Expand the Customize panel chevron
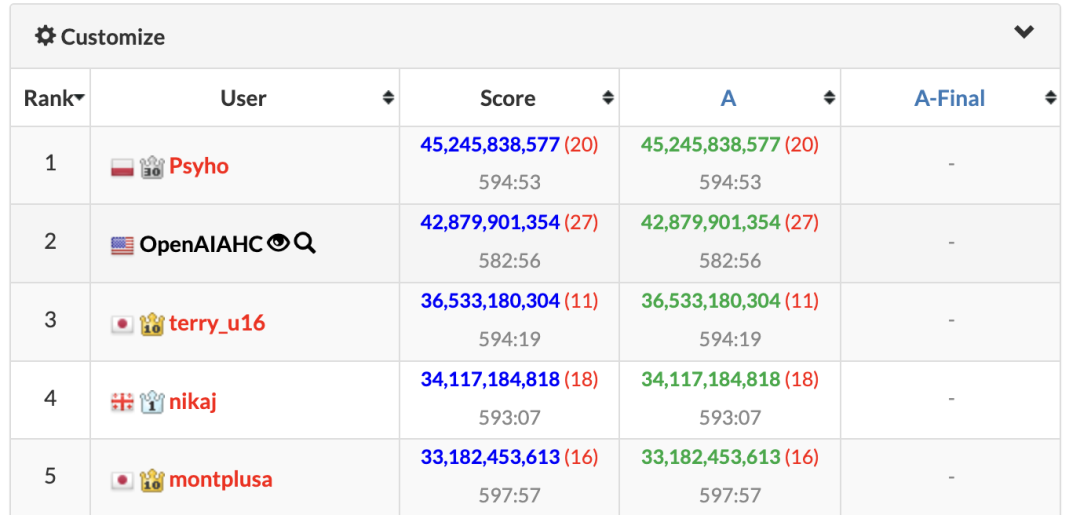Image resolution: width=1080 pixels, height=515 pixels. tap(1024, 33)
